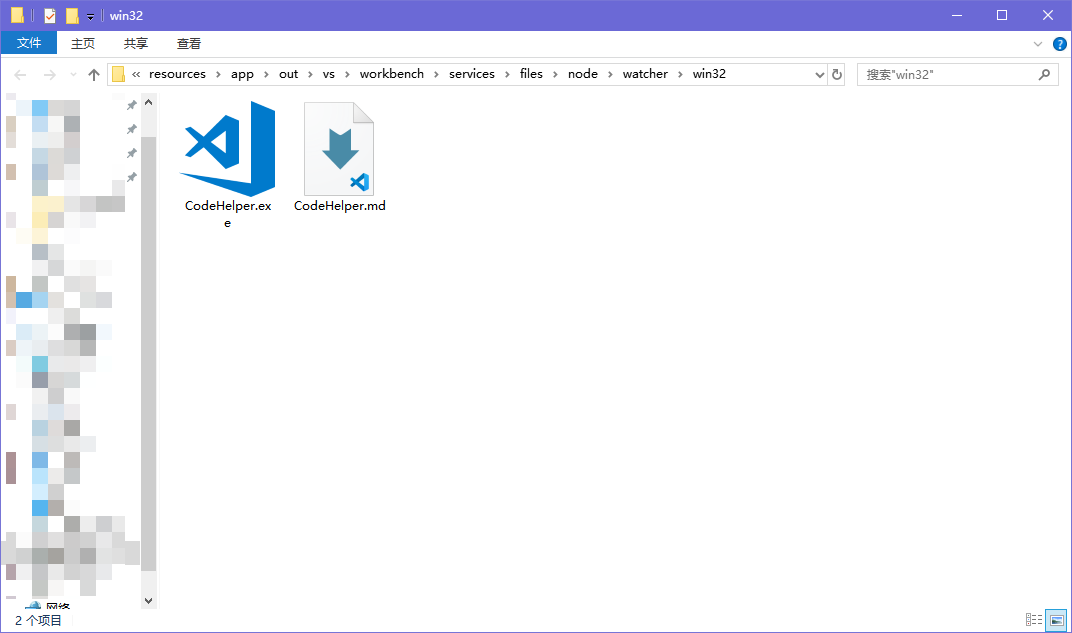Open the CodeHelper.md file
The height and width of the screenshot is (633, 1072).
tap(339, 150)
